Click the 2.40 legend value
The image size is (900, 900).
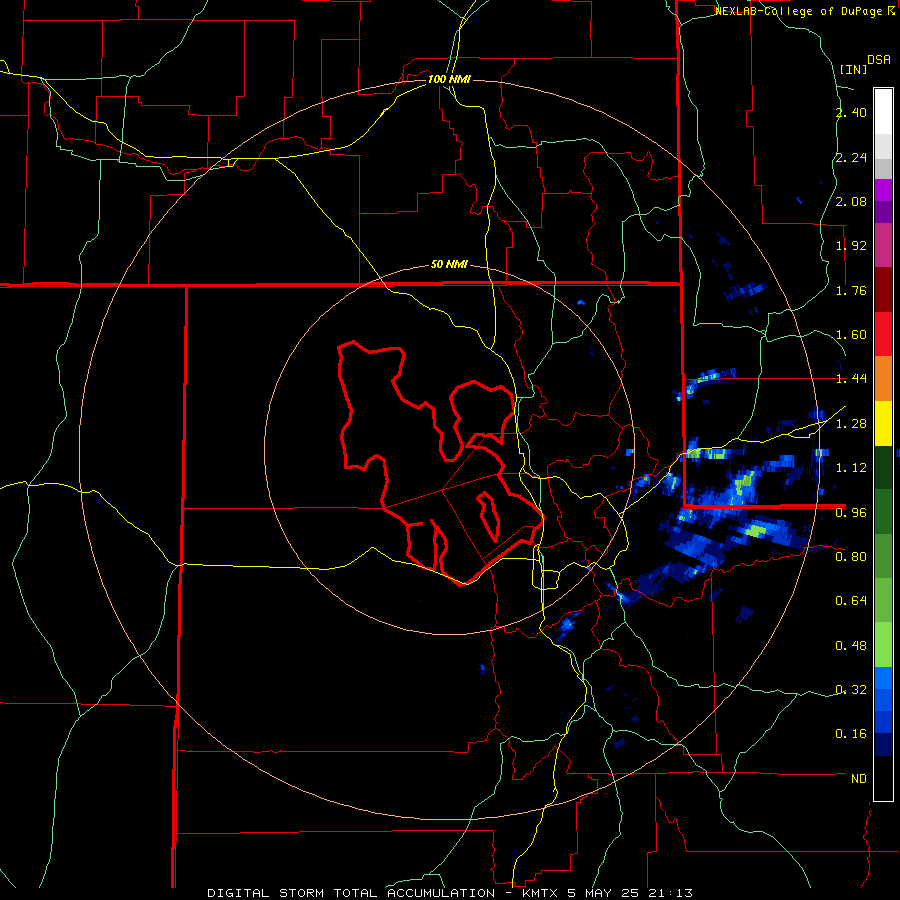851,112
